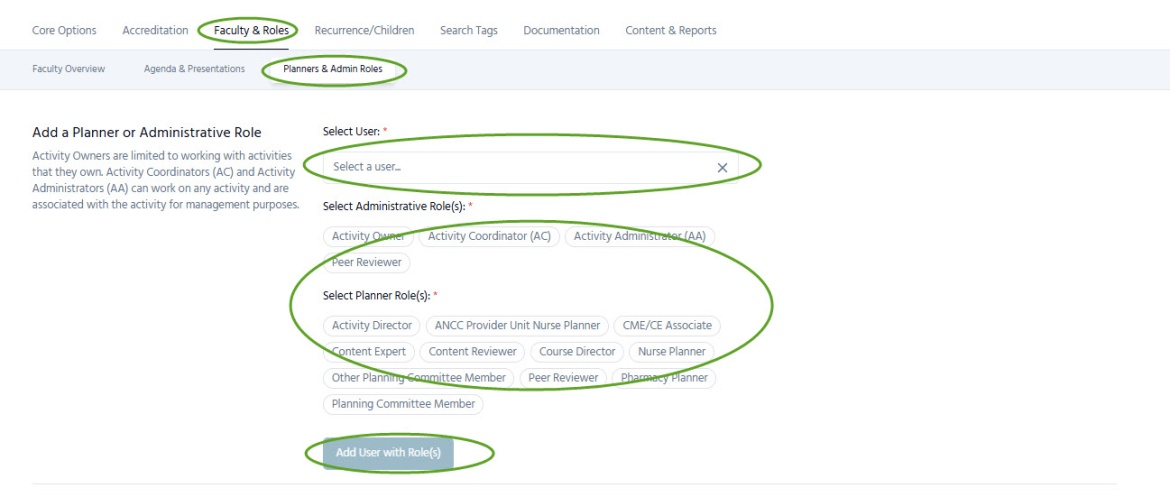Image resolution: width=1170 pixels, height=497 pixels.
Task: Enable the Content Reviewer planner role
Action: 472,351
